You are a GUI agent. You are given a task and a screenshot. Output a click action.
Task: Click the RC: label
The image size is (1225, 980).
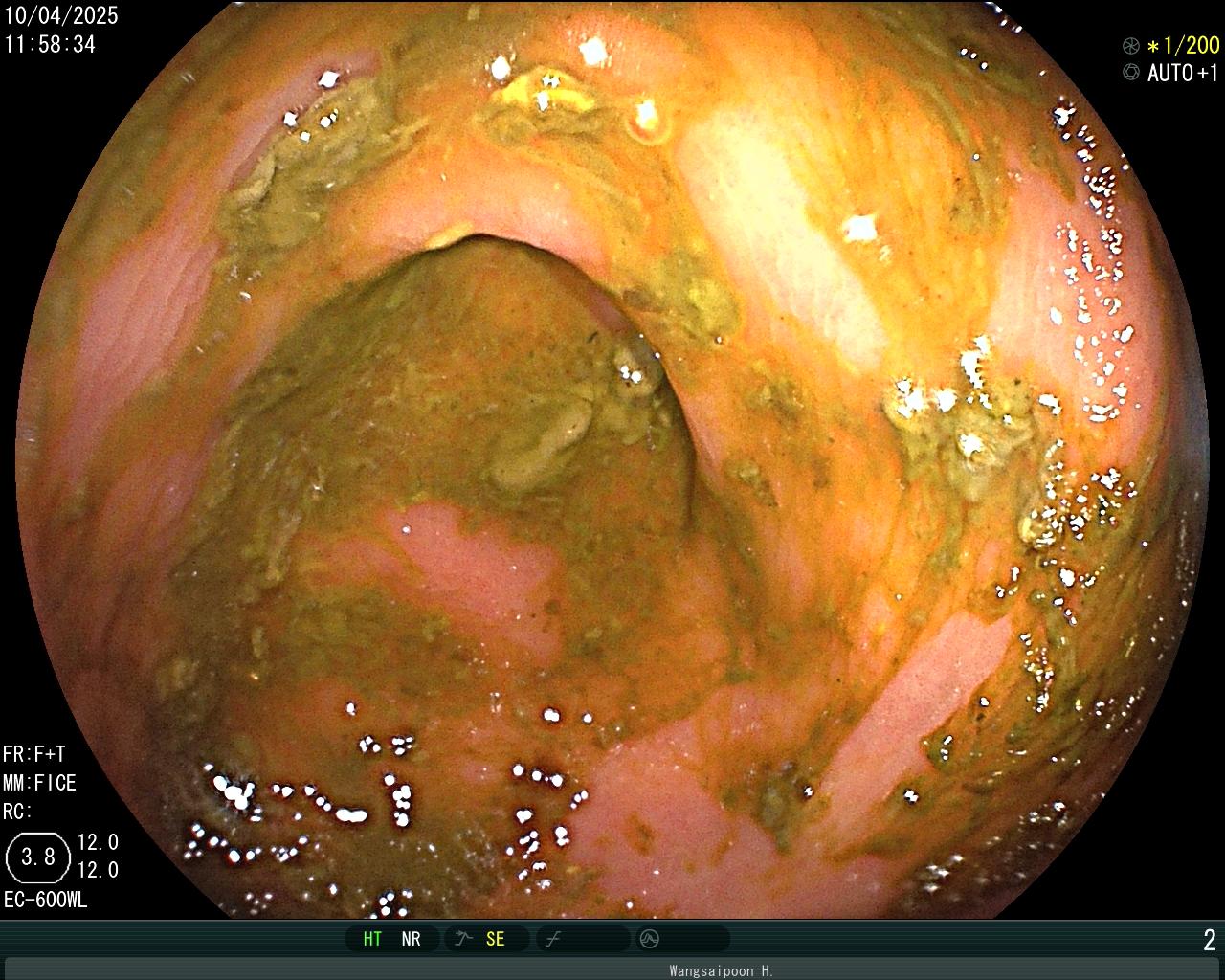(x=17, y=812)
